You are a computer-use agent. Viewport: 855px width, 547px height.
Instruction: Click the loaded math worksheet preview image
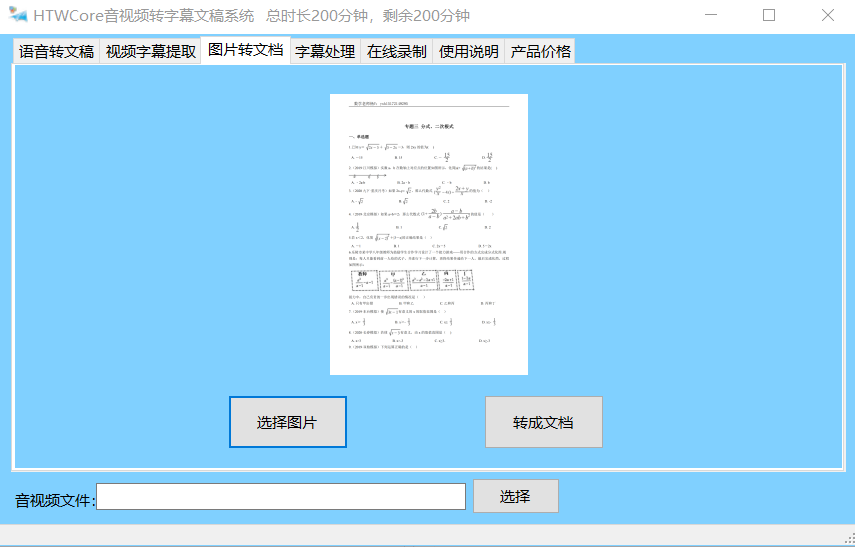pyautogui.click(x=428, y=234)
